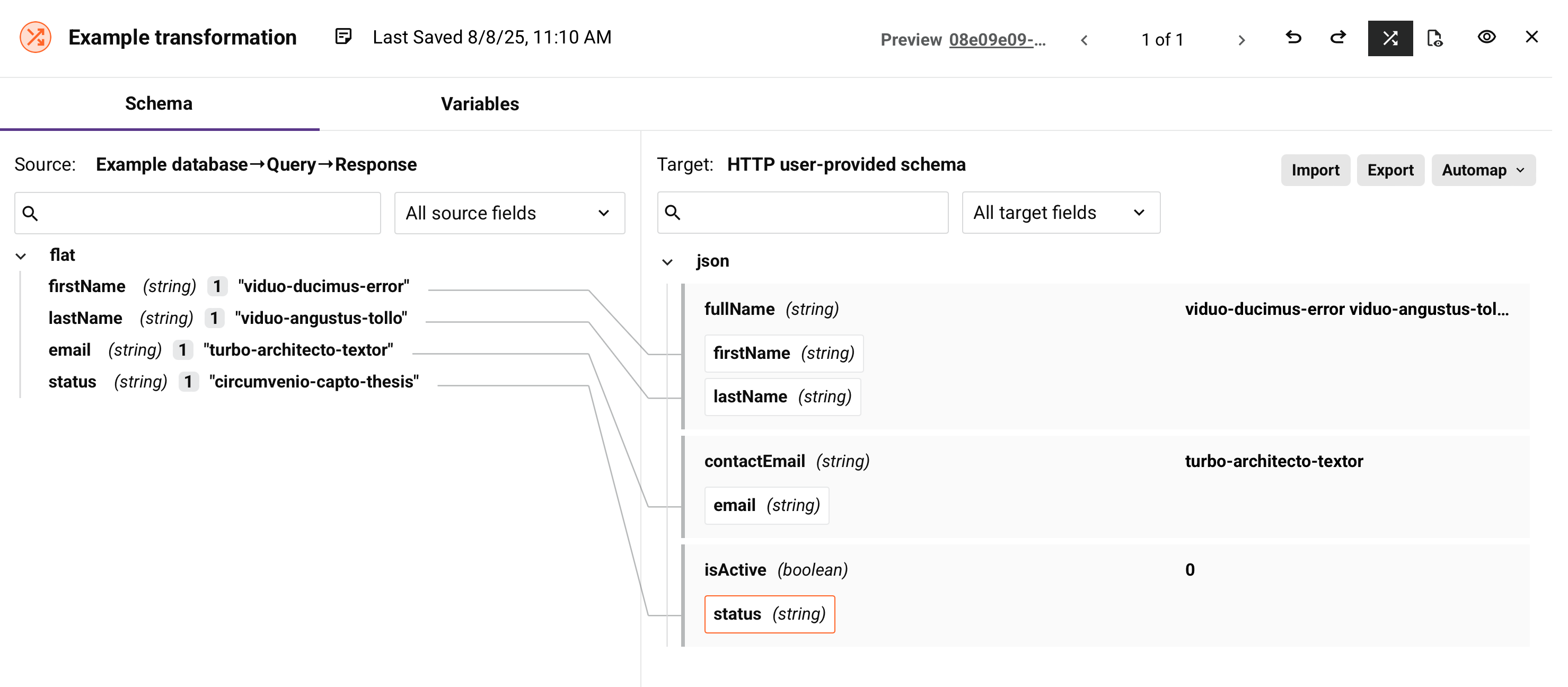Open the notes icon beside Last Saved
Viewport: 1568px width, 687px height.
[x=343, y=37]
